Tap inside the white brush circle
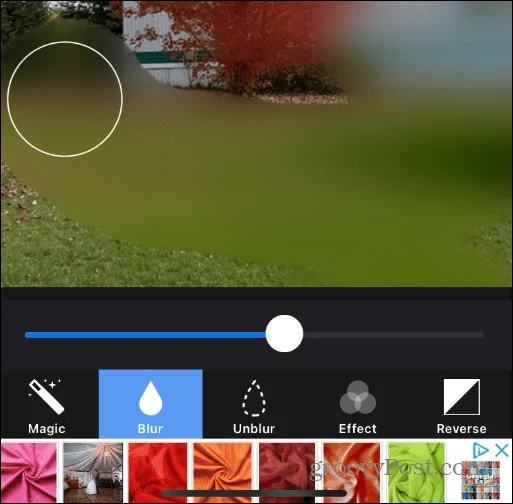This screenshot has width=513, height=504. (65, 99)
